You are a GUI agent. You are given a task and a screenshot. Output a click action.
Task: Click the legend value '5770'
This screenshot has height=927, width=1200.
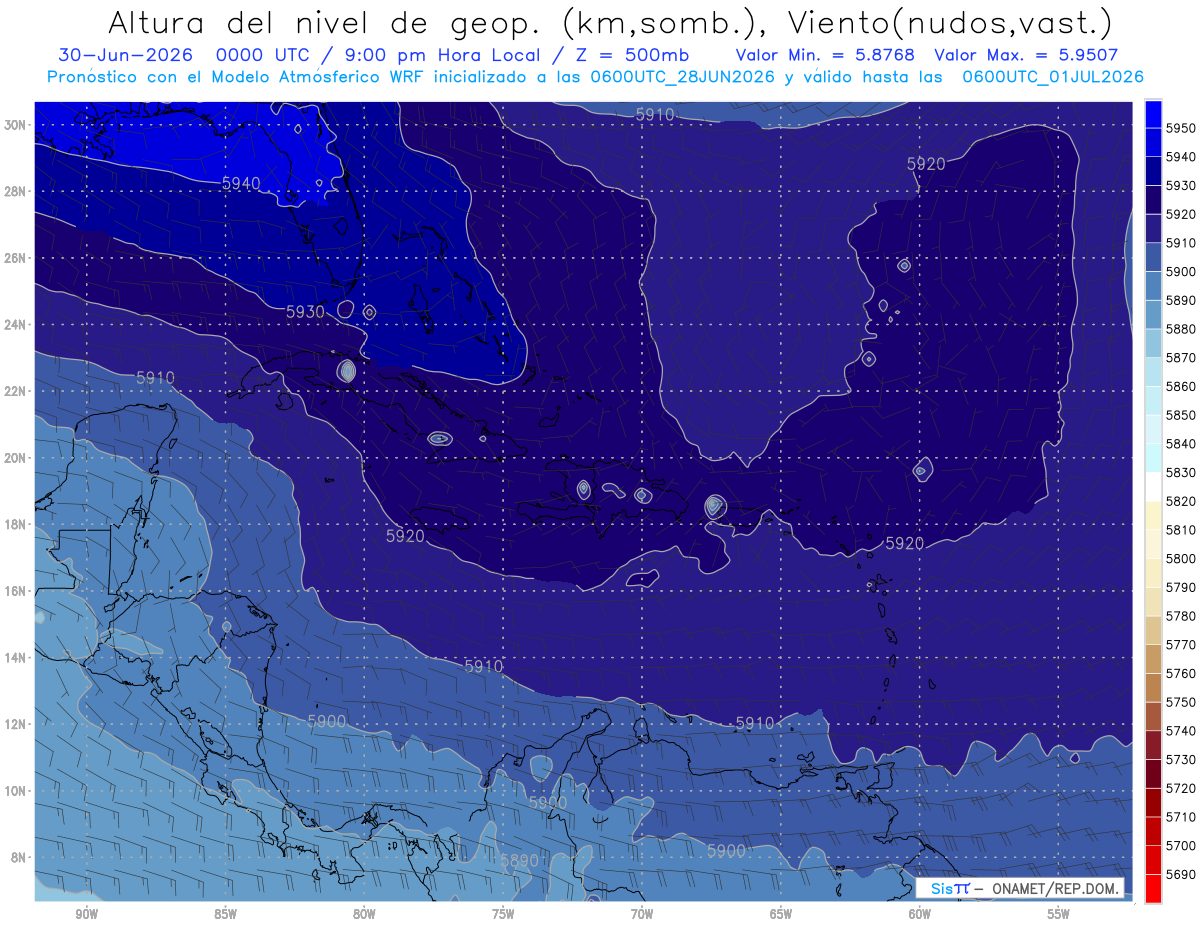[1181, 645]
